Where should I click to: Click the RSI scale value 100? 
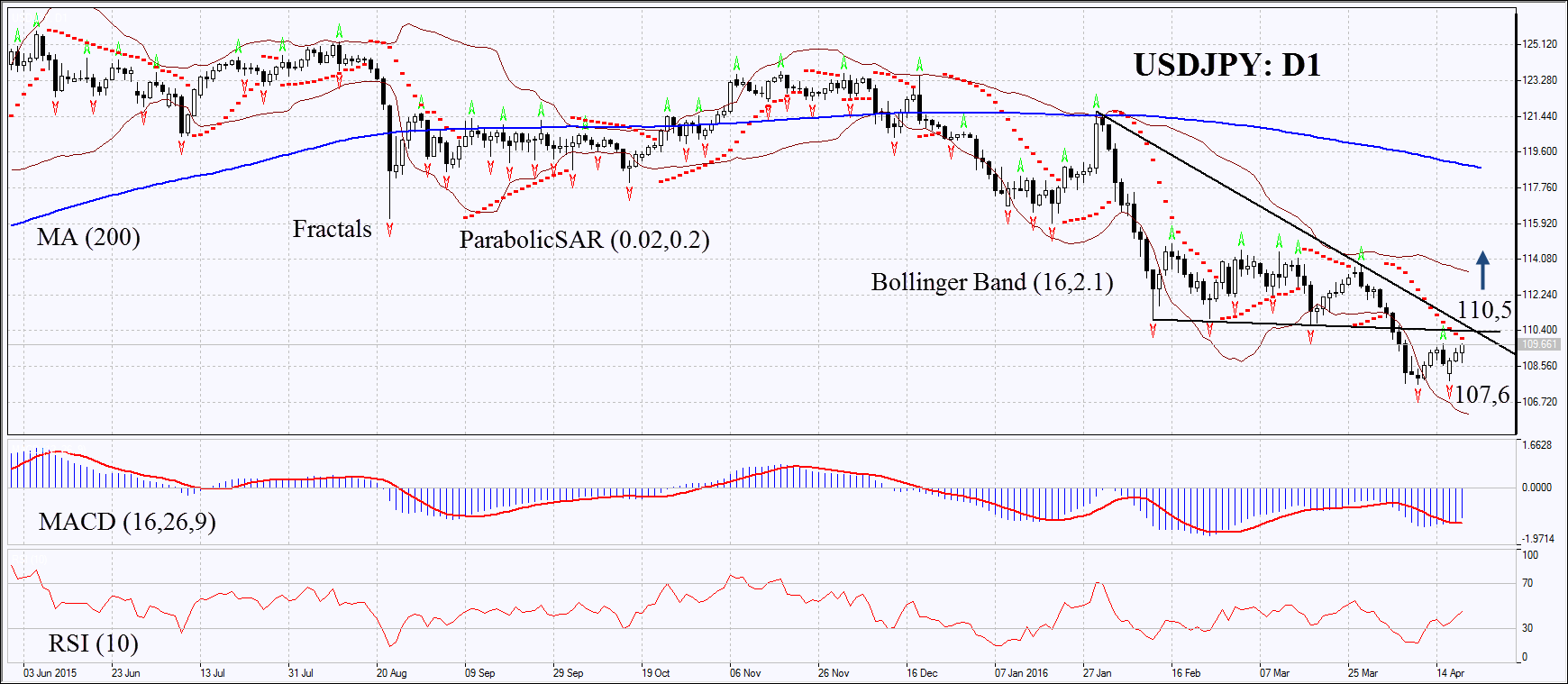pos(1530,555)
